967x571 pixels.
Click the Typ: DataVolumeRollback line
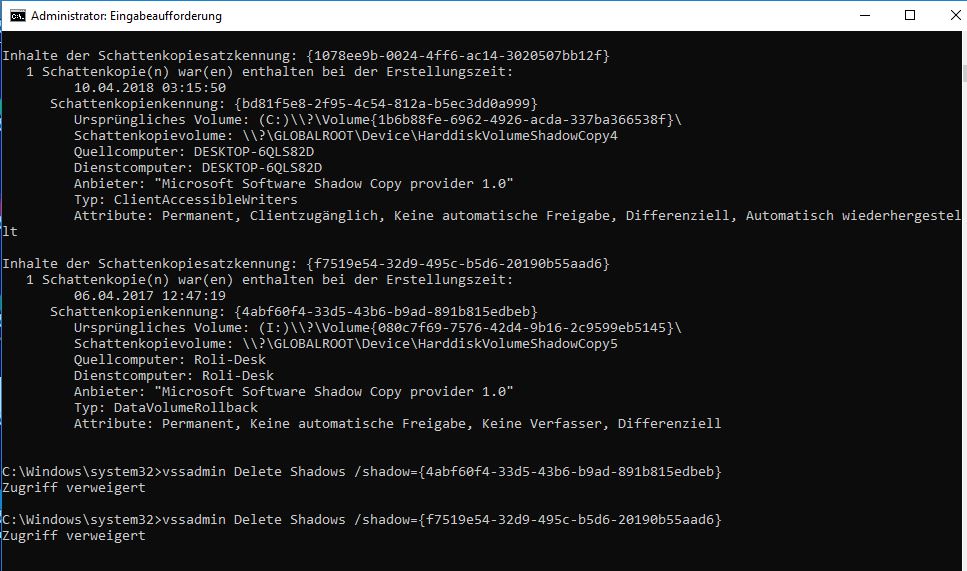tap(165, 408)
